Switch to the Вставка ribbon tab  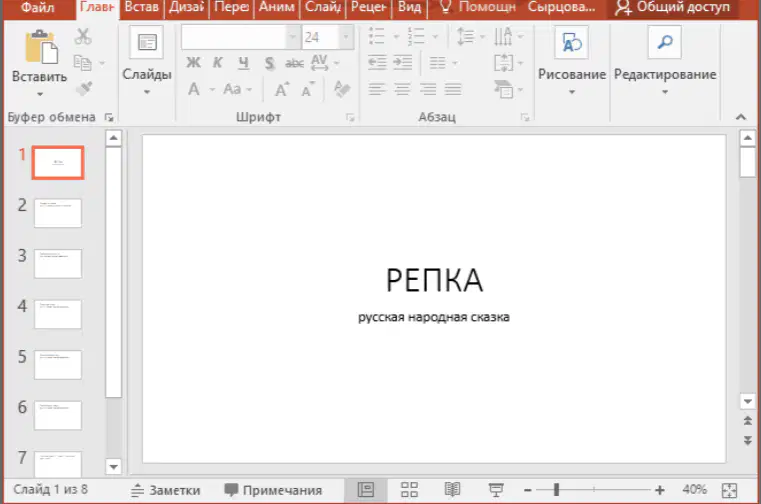click(141, 7)
